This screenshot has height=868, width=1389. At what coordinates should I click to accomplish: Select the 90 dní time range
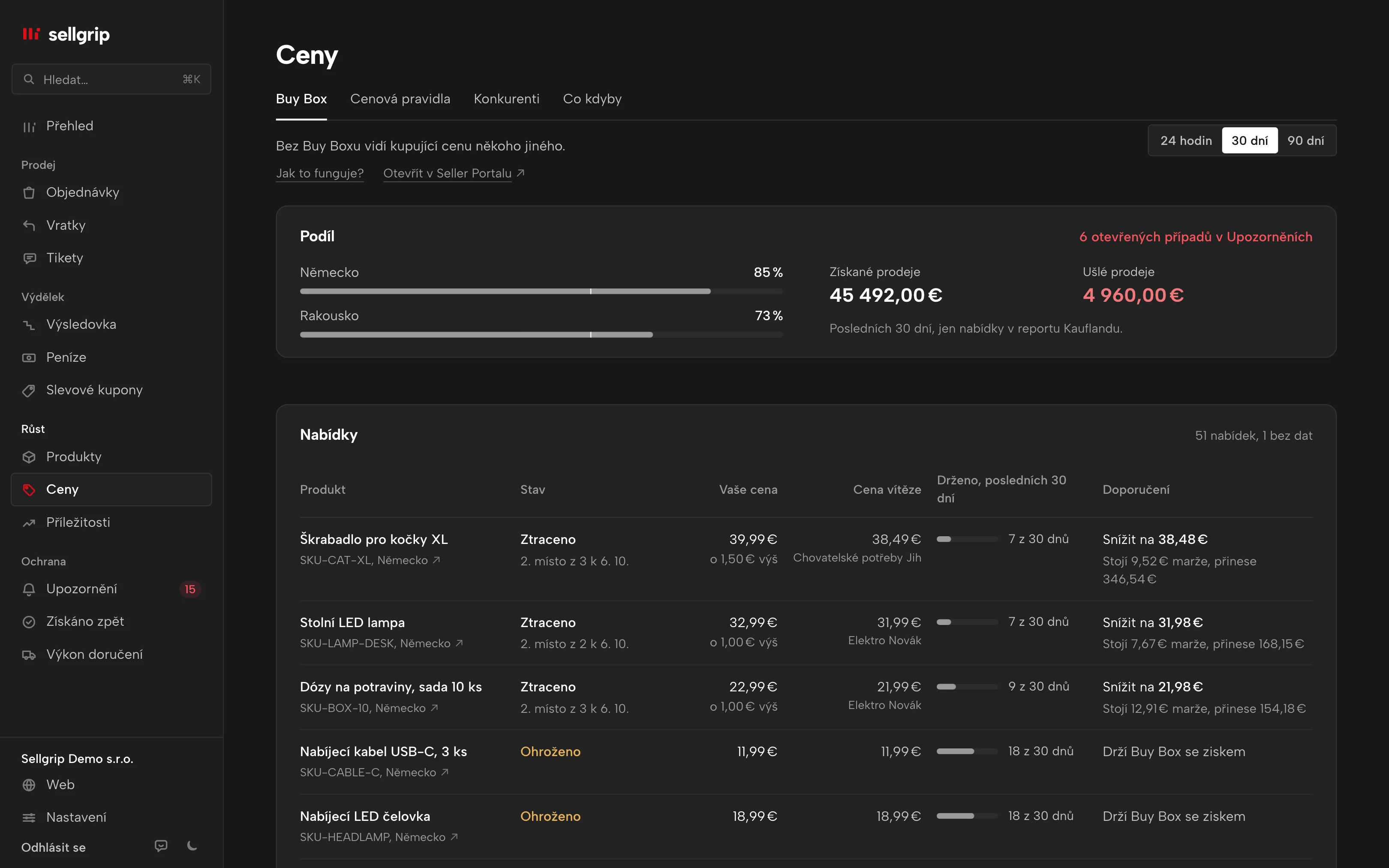(1306, 141)
